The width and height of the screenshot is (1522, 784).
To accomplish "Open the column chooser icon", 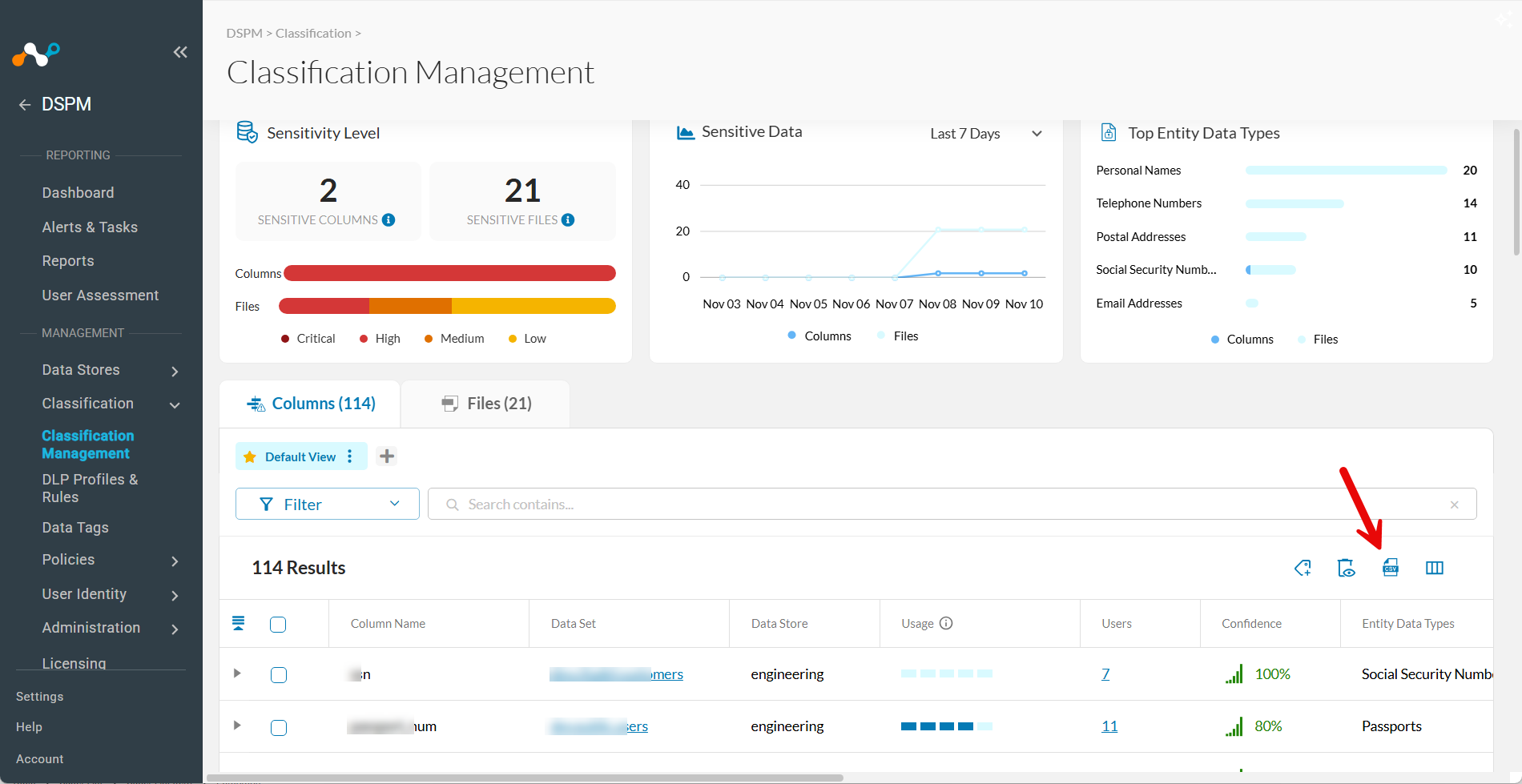I will 1435,568.
